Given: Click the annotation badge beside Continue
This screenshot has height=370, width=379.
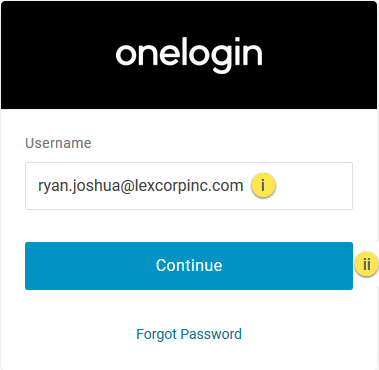Looking at the screenshot, I should [366, 265].
